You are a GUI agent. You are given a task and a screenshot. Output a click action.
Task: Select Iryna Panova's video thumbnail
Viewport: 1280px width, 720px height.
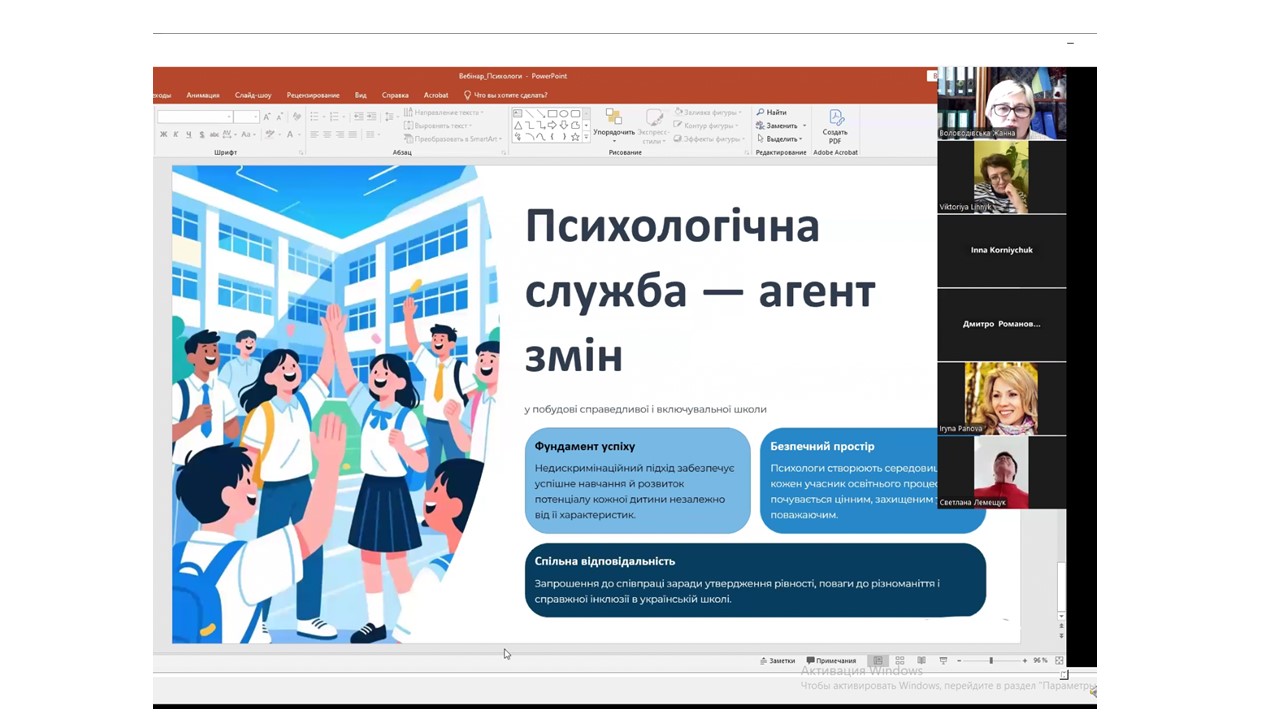click(1001, 398)
